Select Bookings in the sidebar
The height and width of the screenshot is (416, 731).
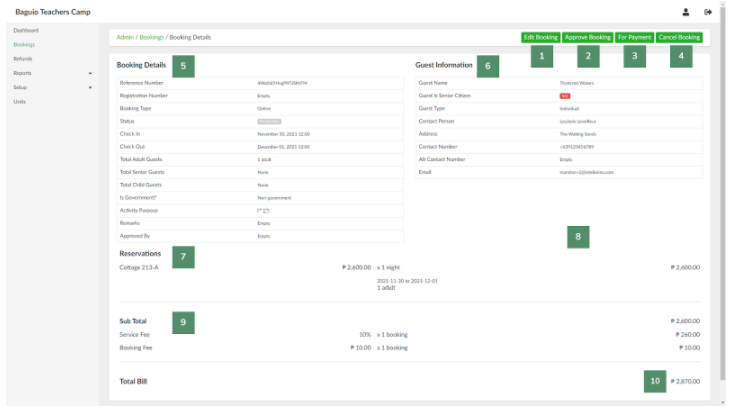pyautogui.click(x=24, y=45)
